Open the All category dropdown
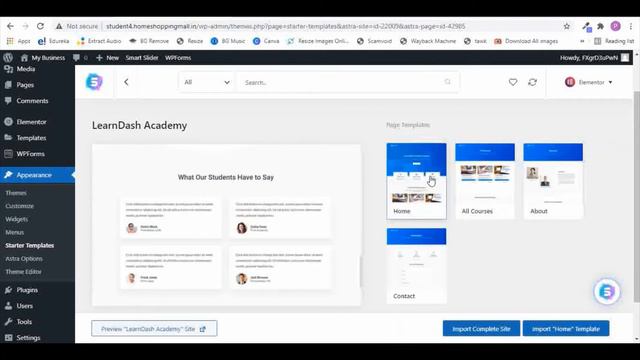Viewport: 640px width, 360px height. (x=207, y=82)
